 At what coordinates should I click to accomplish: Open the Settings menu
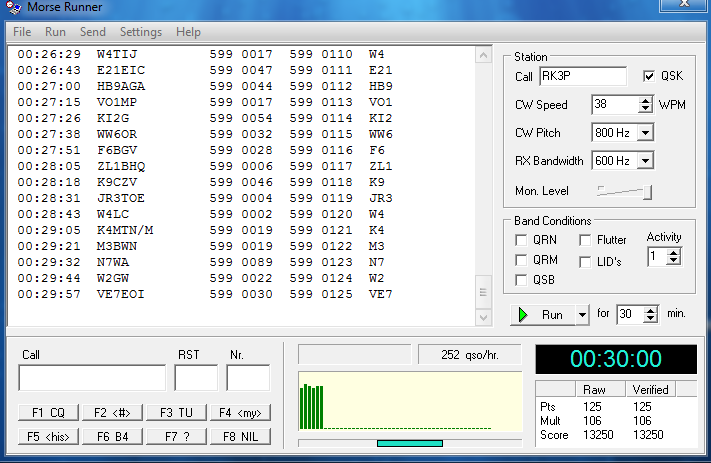140,32
